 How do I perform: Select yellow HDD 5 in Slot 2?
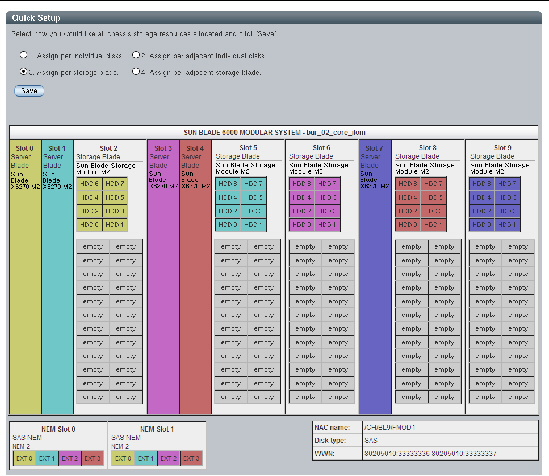coord(115,197)
